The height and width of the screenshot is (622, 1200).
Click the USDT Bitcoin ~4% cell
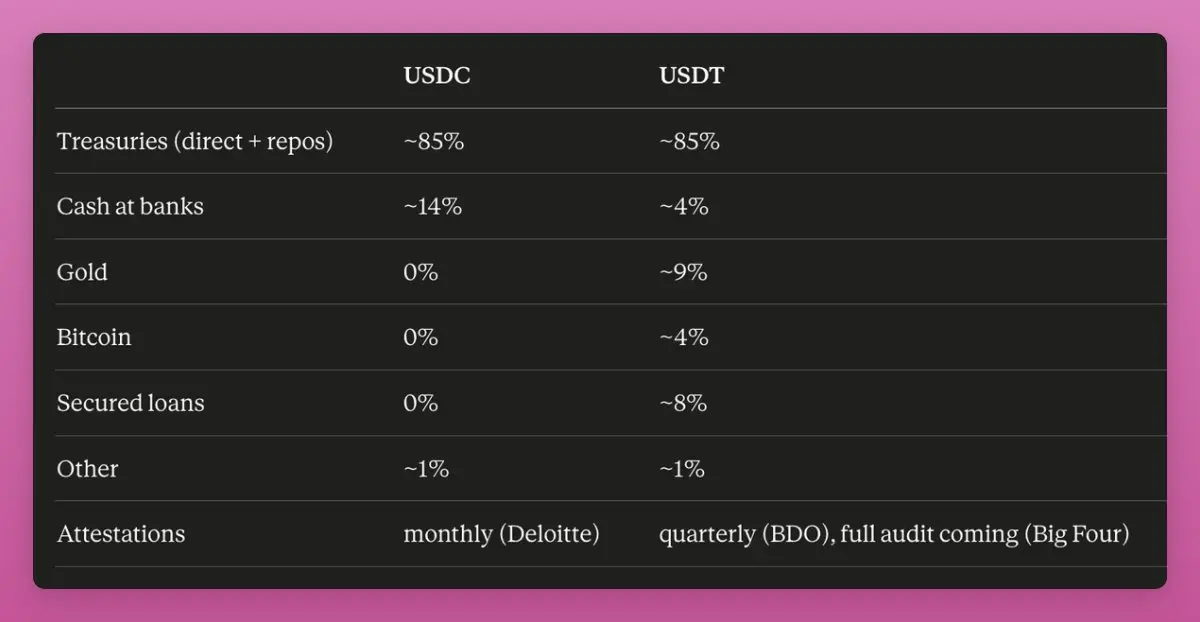click(x=684, y=337)
